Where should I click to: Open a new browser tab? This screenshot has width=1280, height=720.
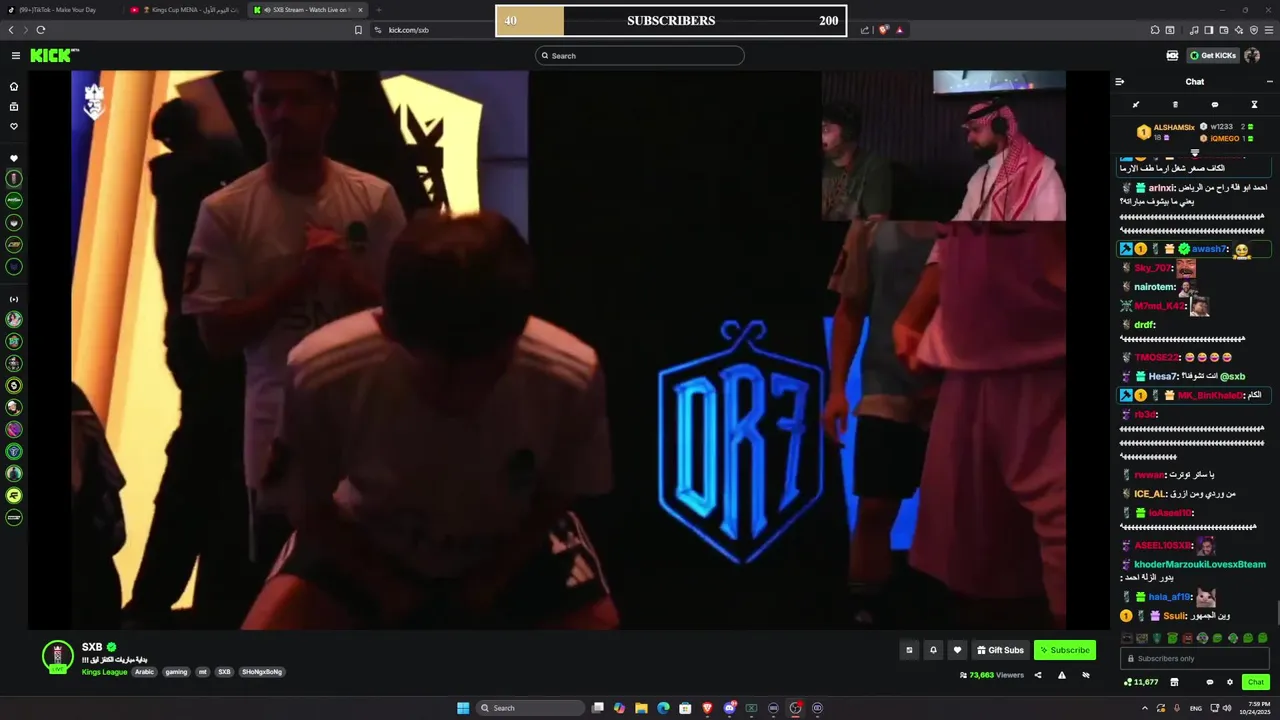pyautogui.click(x=379, y=10)
